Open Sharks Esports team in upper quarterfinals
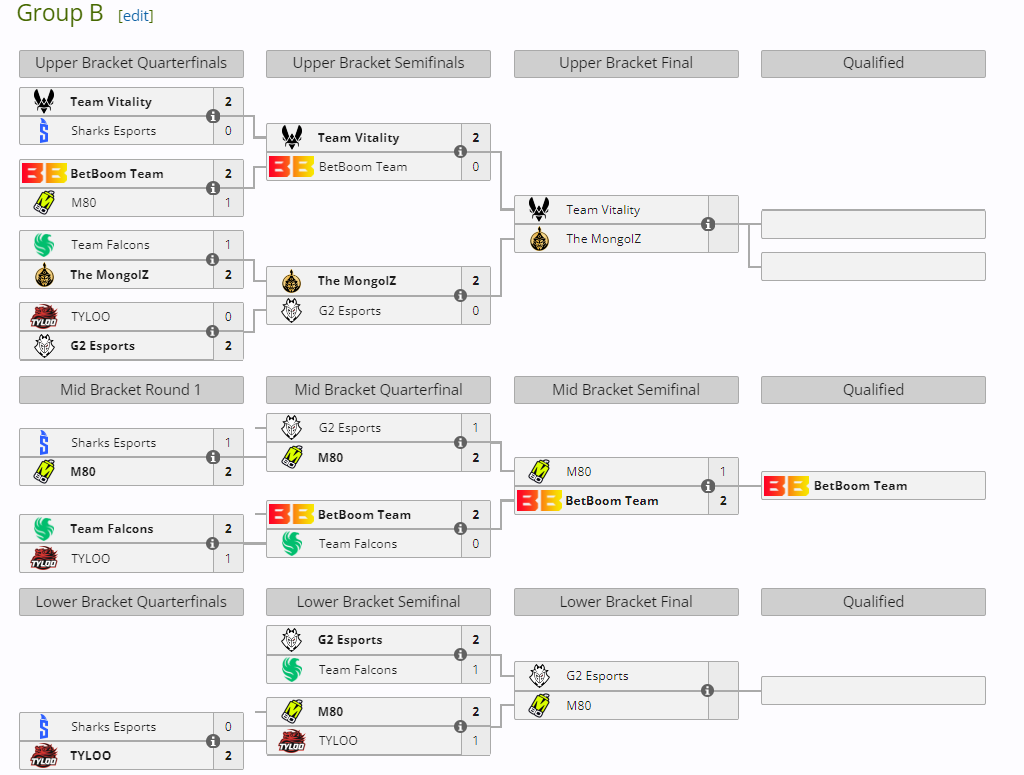The image size is (1024, 775). point(113,131)
